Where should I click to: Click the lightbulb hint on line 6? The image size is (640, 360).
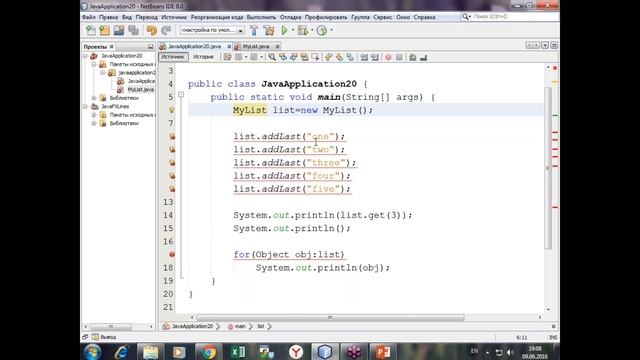[172, 110]
